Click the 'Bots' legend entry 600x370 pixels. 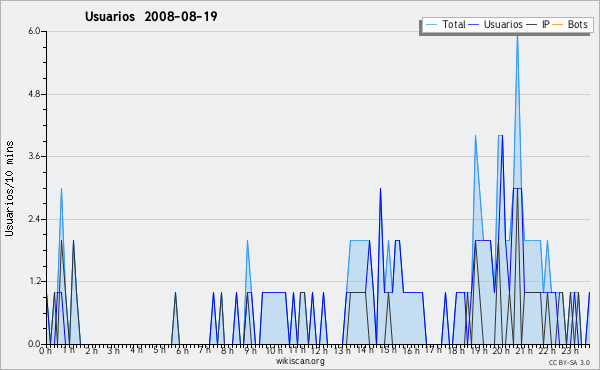(577, 24)
